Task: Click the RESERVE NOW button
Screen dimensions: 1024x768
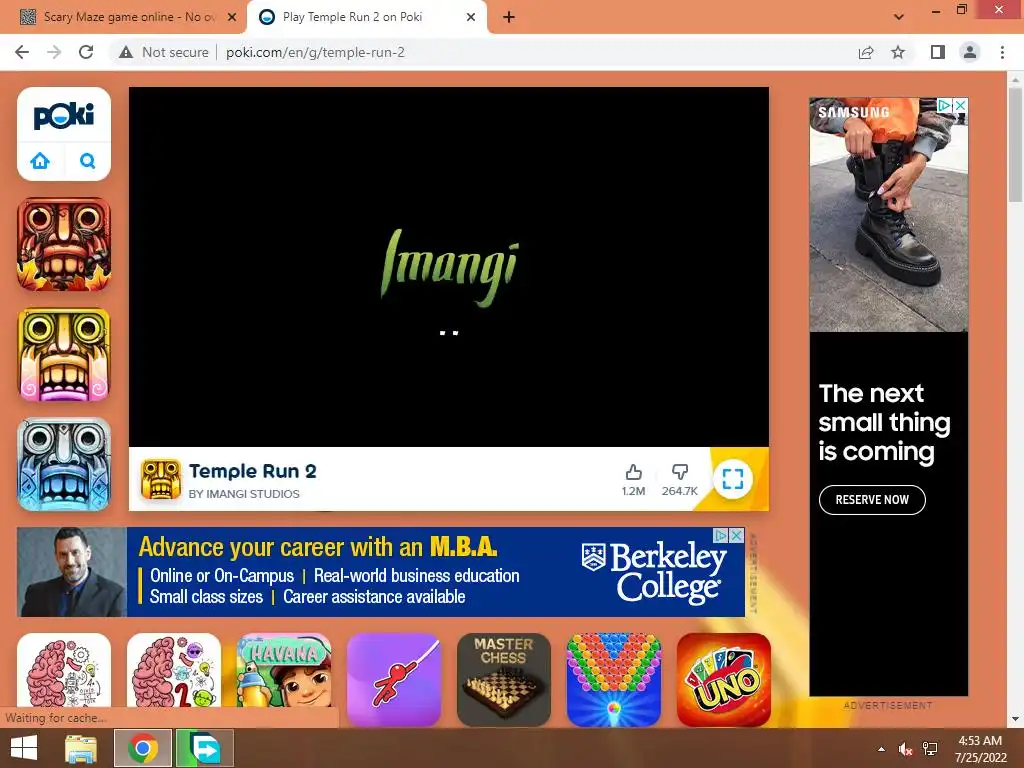Action: (872, 500)
